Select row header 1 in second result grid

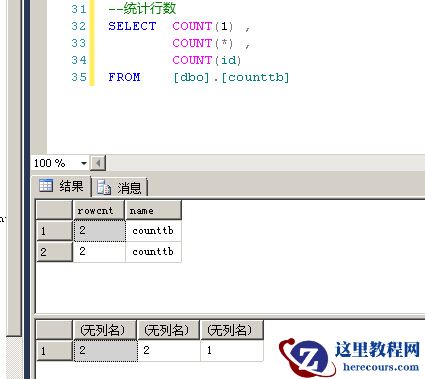point(54,350)
